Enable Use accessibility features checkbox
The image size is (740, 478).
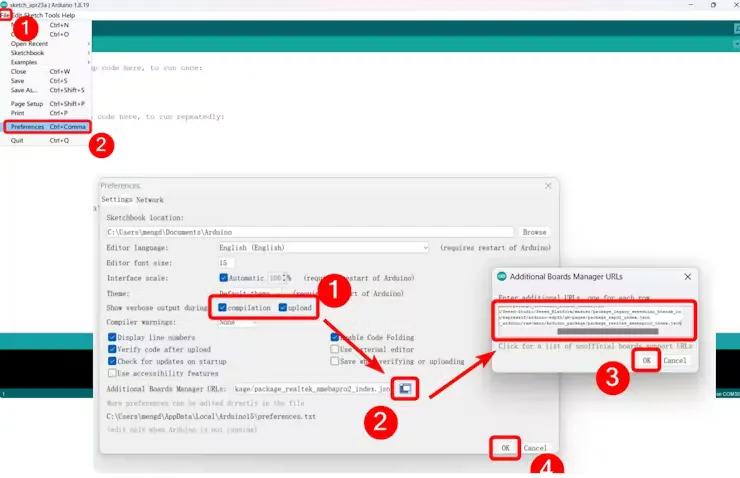[112, 373]
